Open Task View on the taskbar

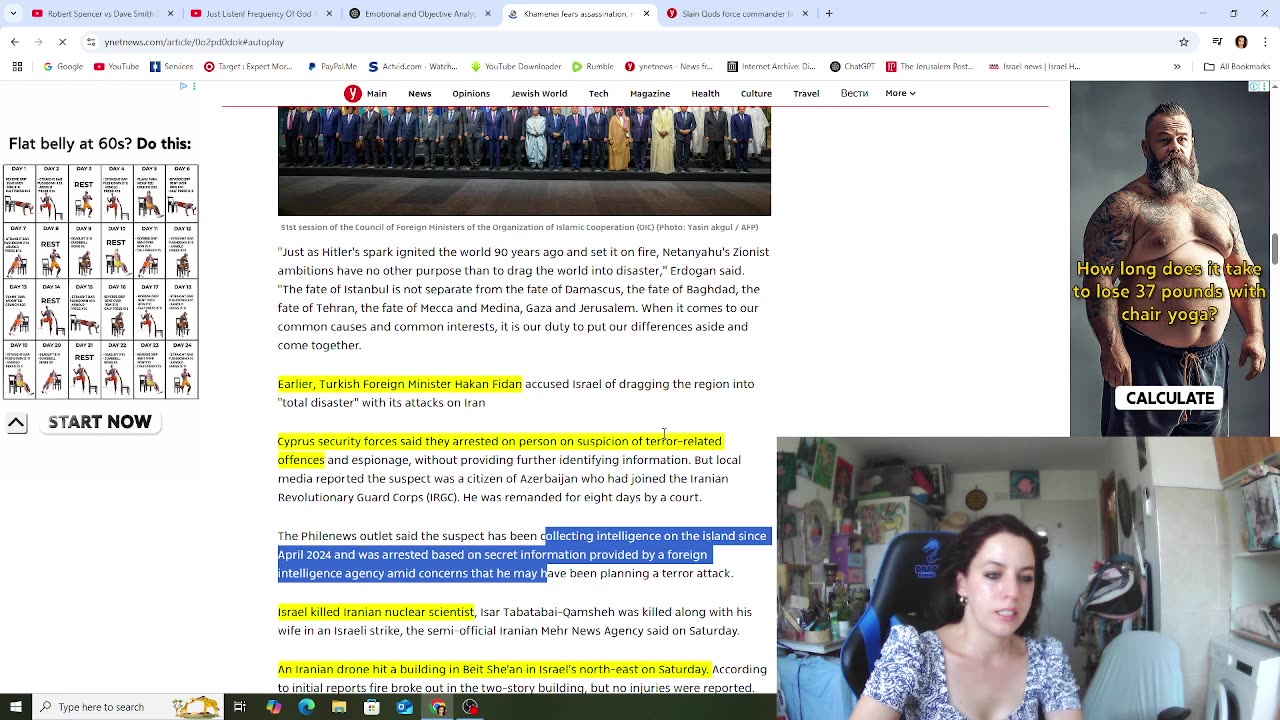pyautogui.click(x=240, y=707)
